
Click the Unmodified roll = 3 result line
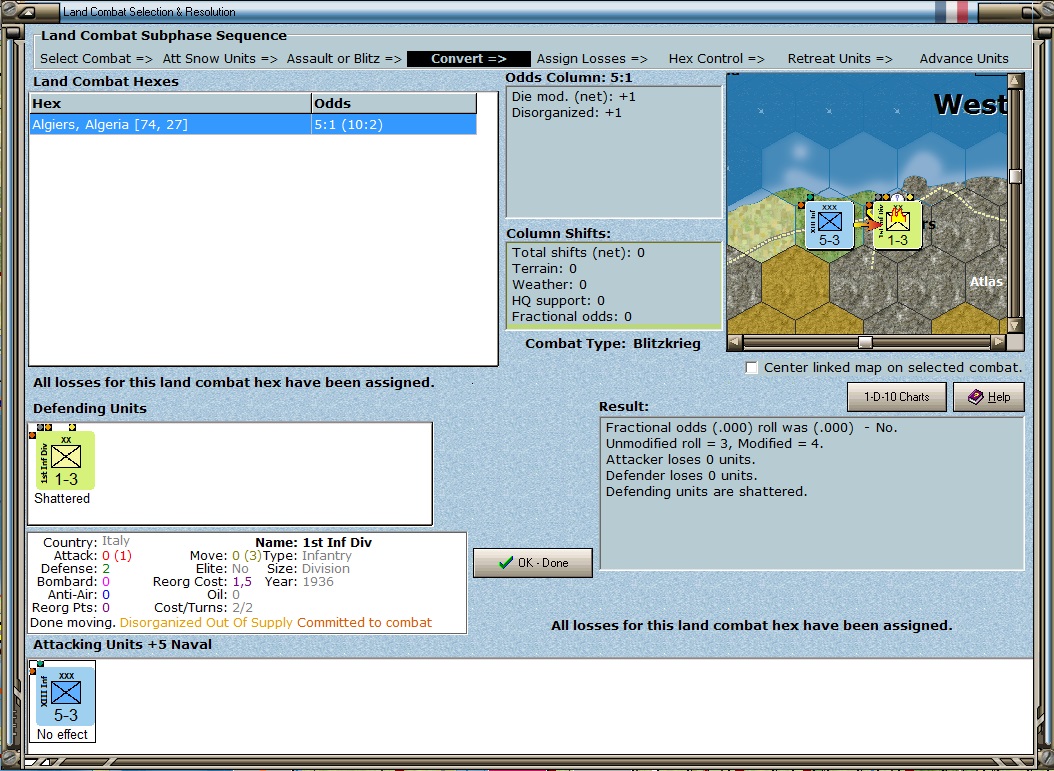pyautogui.click(x=714, y=444)
